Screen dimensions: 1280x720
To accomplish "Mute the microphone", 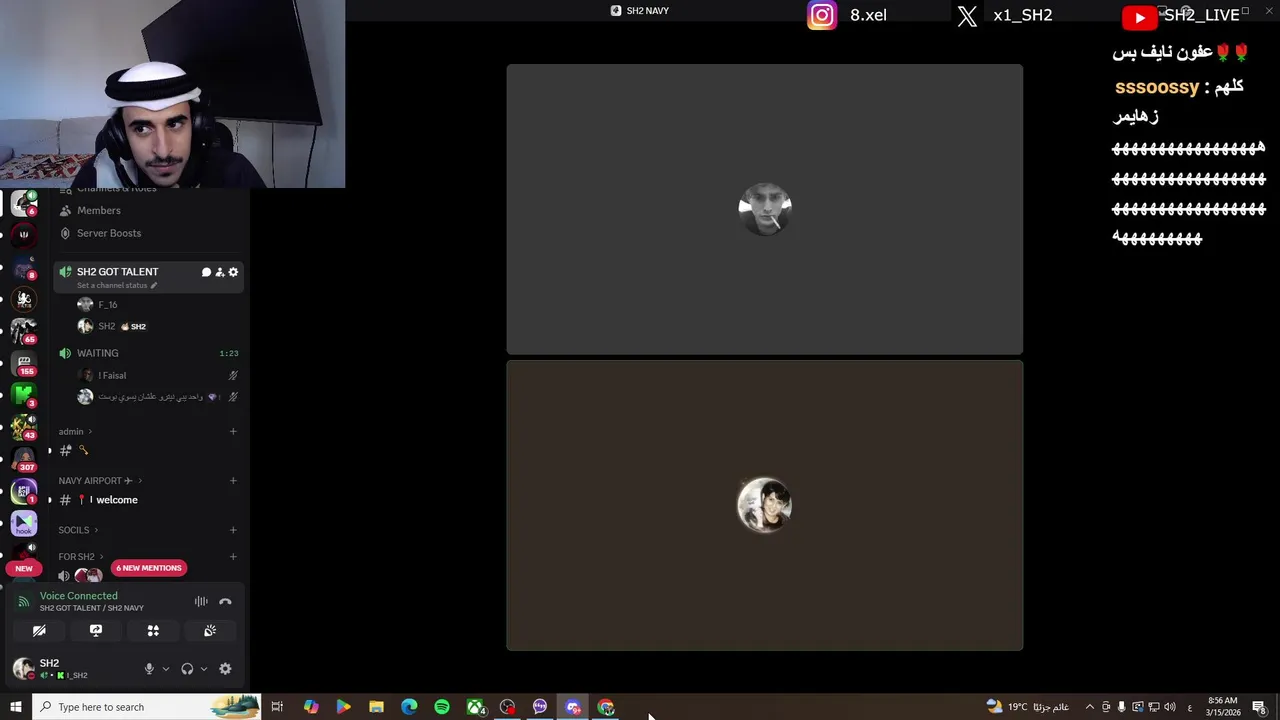I will [x=149, y=669].
